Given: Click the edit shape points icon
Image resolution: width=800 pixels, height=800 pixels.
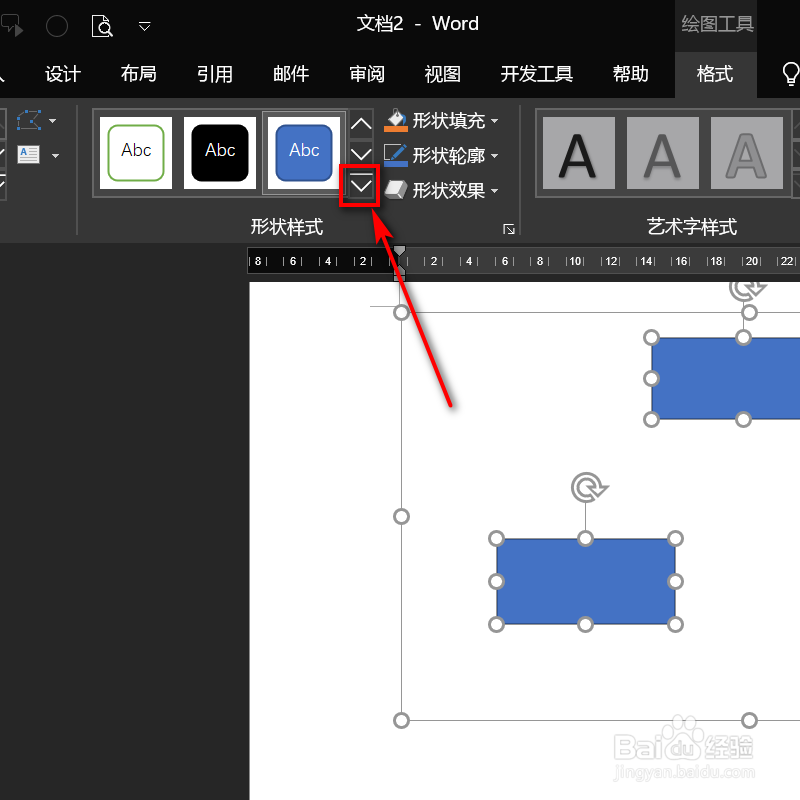Looking at the screenshot, I should click(x=29, y=120).
